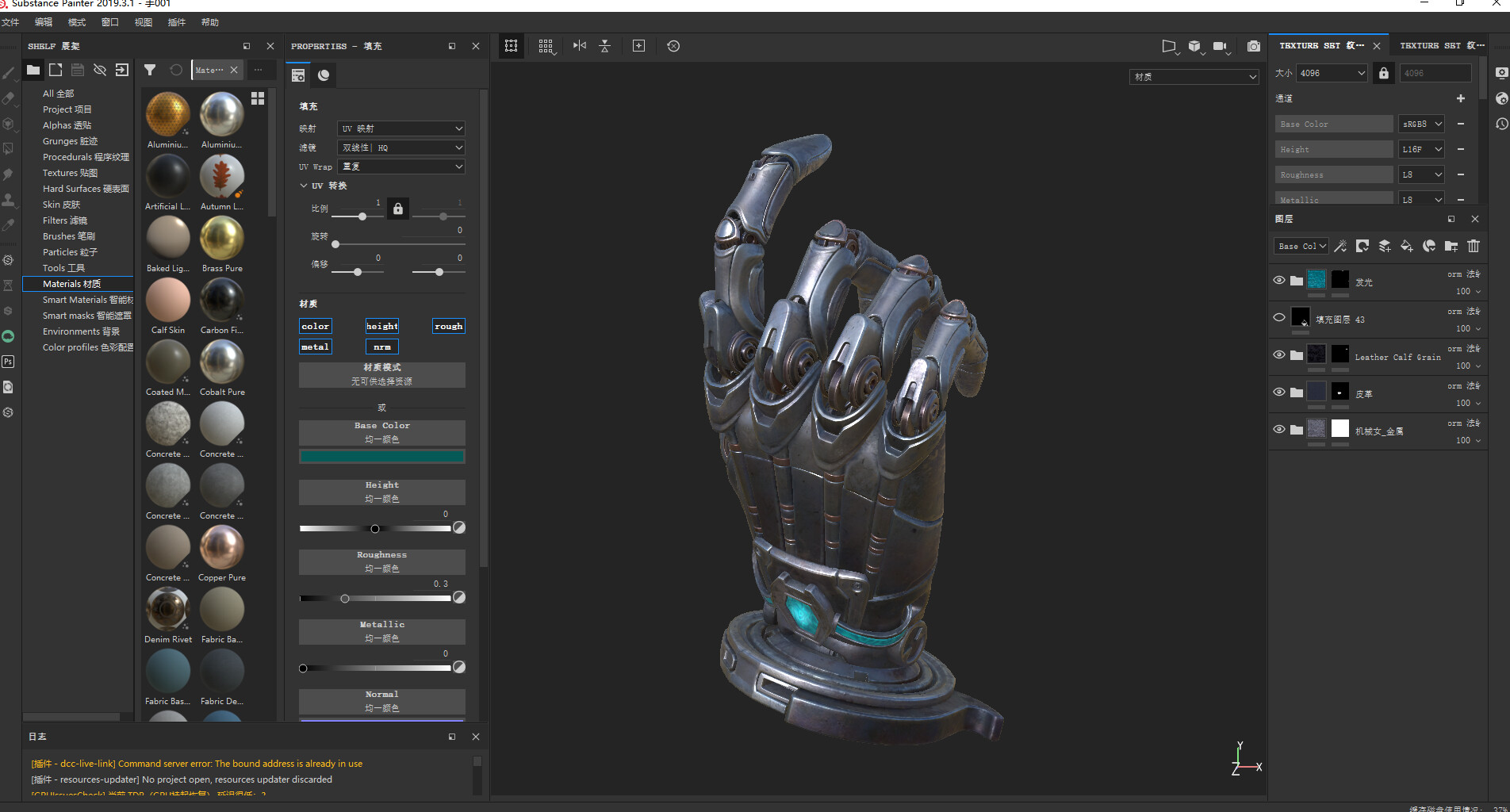Click the 材质模式 button
This screenshot has width=1510, height=812.
point(381,374)
